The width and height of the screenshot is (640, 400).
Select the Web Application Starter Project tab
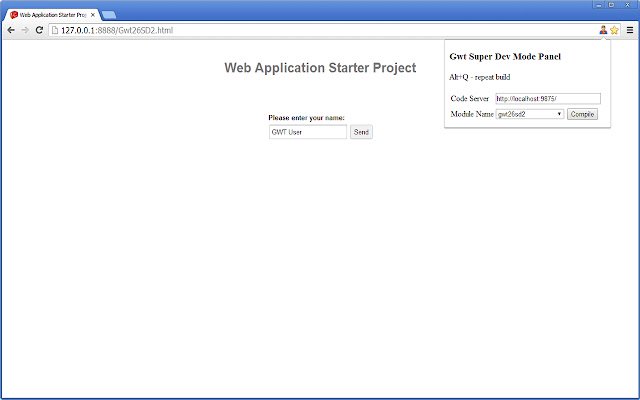tap(52, 15)
